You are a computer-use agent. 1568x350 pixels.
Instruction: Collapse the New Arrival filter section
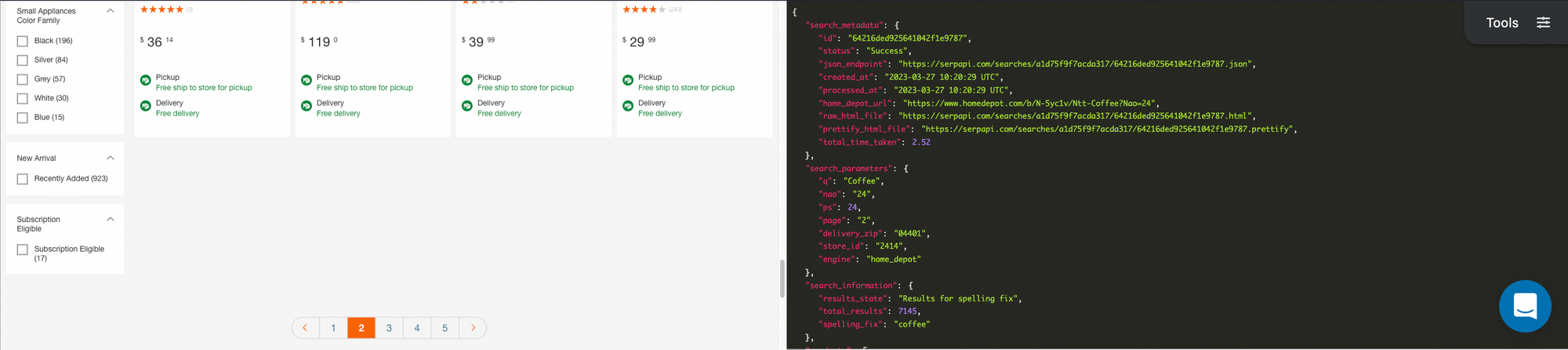point(111,158)
